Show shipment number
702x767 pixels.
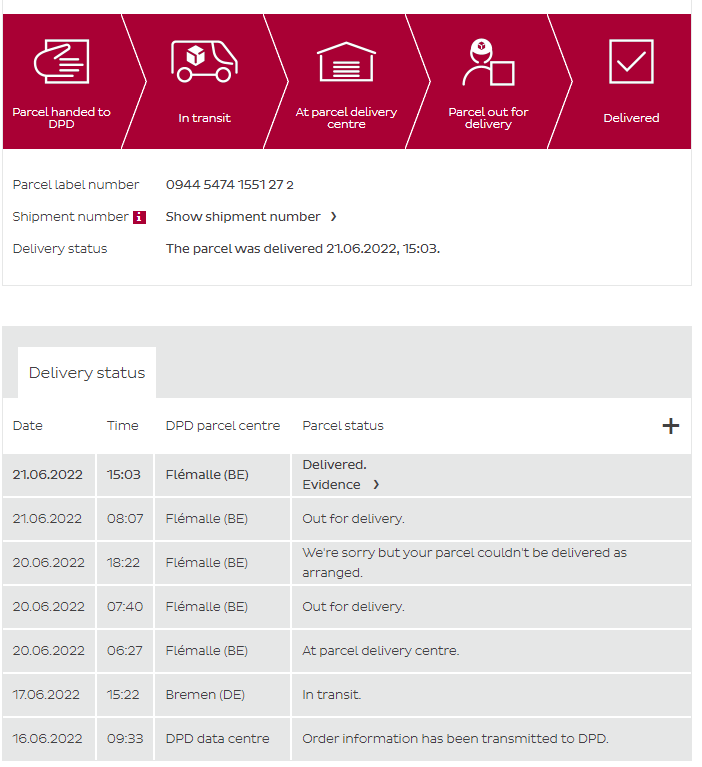pos(243,217)
